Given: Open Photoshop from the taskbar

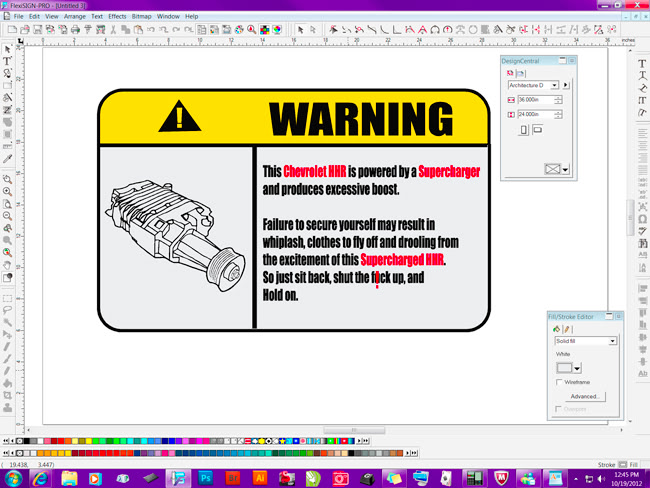Looking at the screenshot, I should [206, 478].
